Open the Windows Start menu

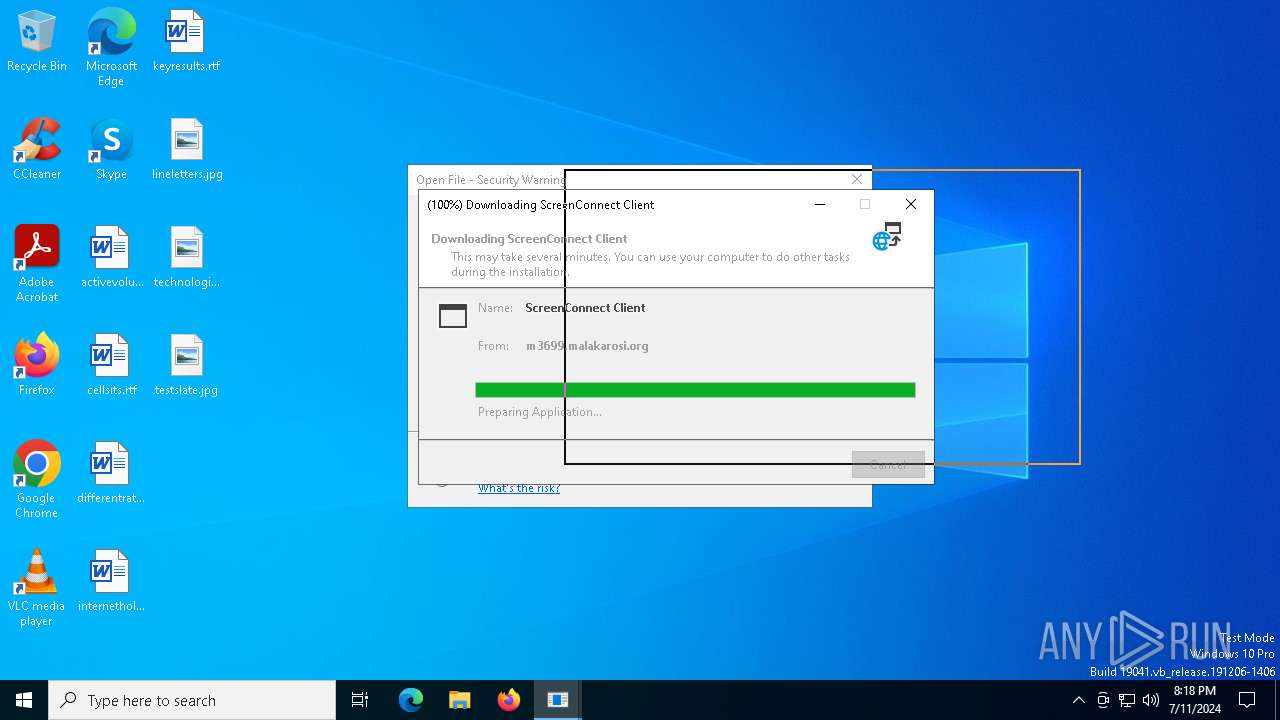(24, 700)
